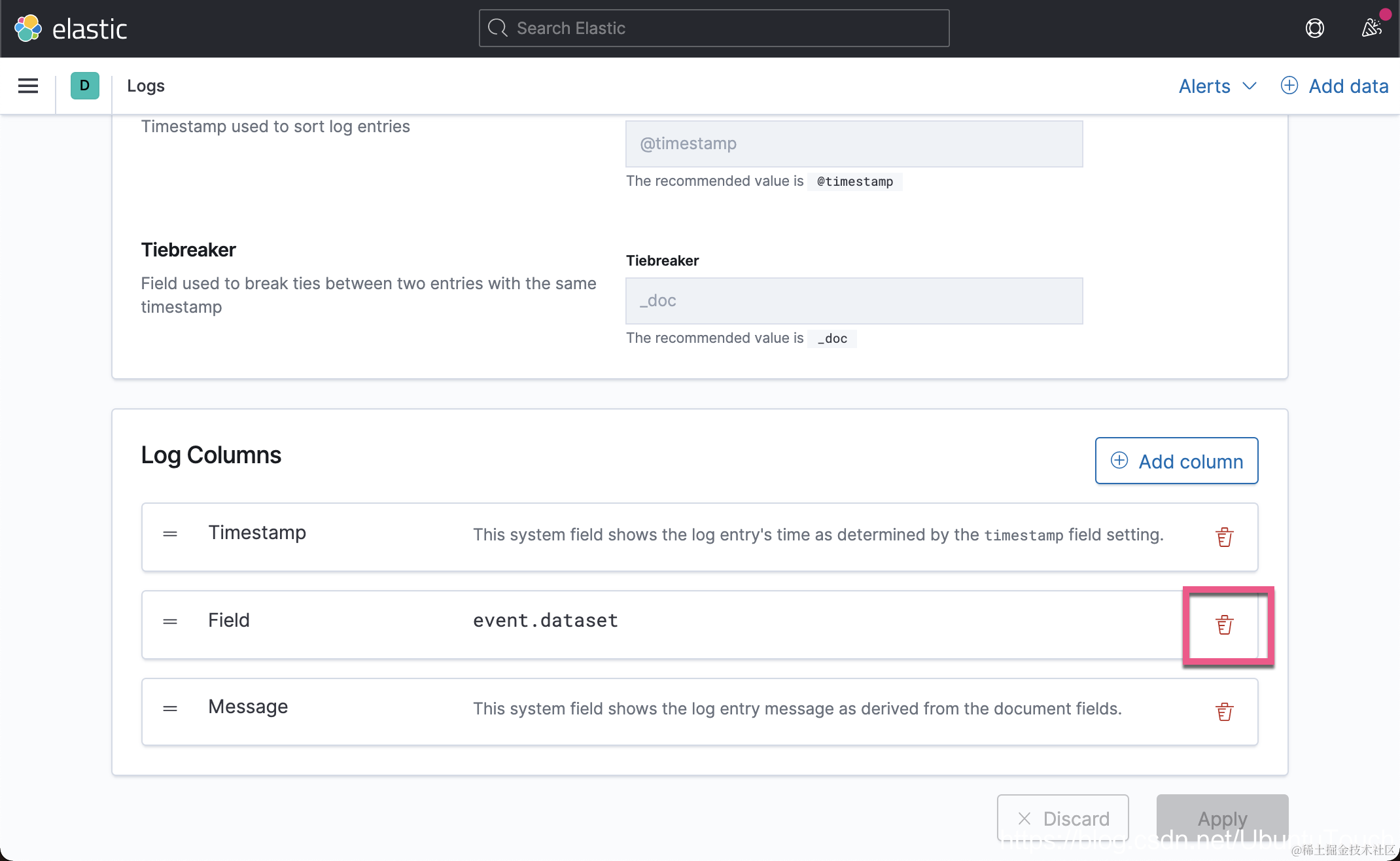1400x861 pixels.
Task: Delete the event.dataset field column
Action: click(x=1224, y=625)
